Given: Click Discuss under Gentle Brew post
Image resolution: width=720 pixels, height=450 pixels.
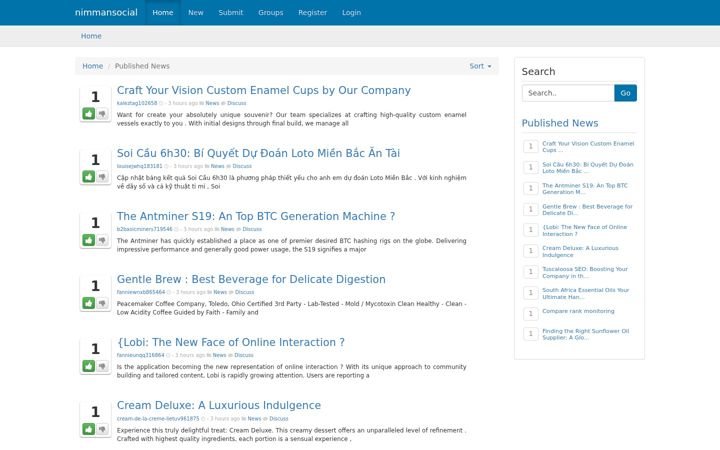Looking at the screenshot, I should (x=244, y=292).
